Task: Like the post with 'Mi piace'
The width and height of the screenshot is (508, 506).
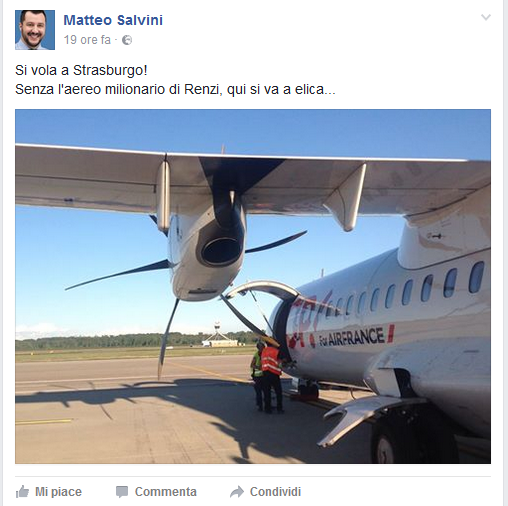Action: [58, 492]
